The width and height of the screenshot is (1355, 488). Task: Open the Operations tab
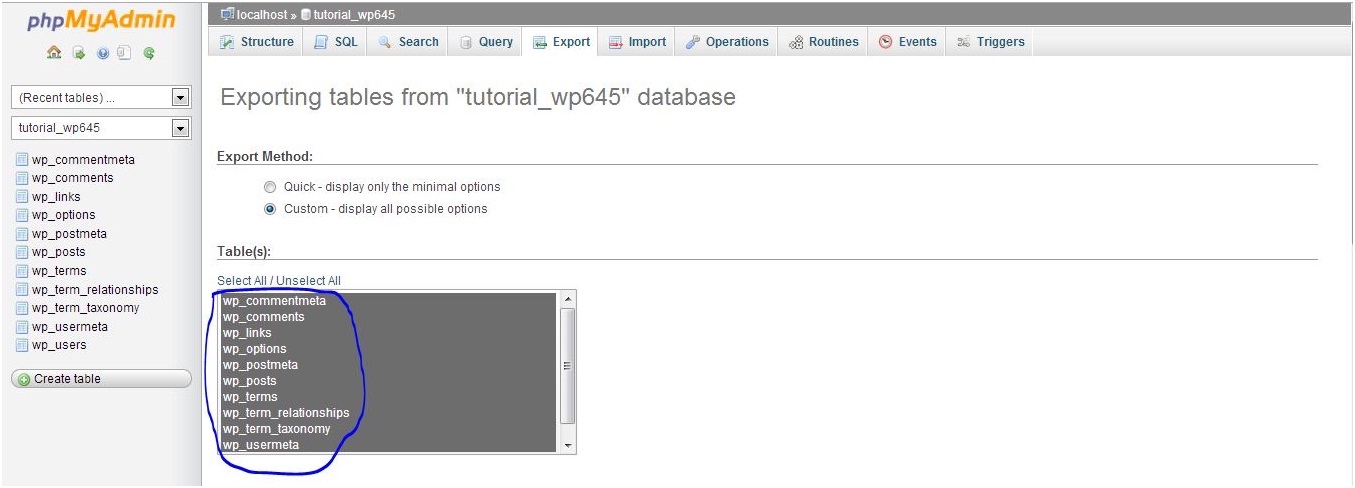(x=727, y=42)
